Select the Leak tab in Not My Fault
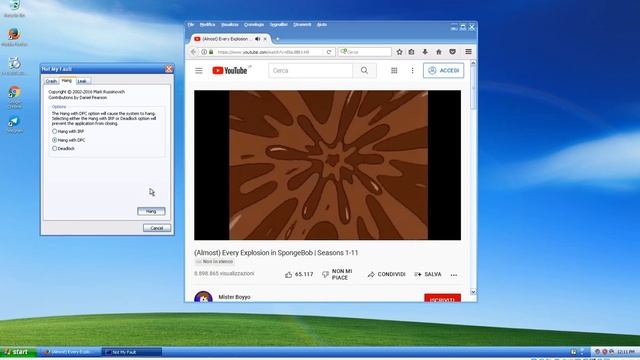The height and width of the screenshot is (360, 640). click(x=82, y=81)
